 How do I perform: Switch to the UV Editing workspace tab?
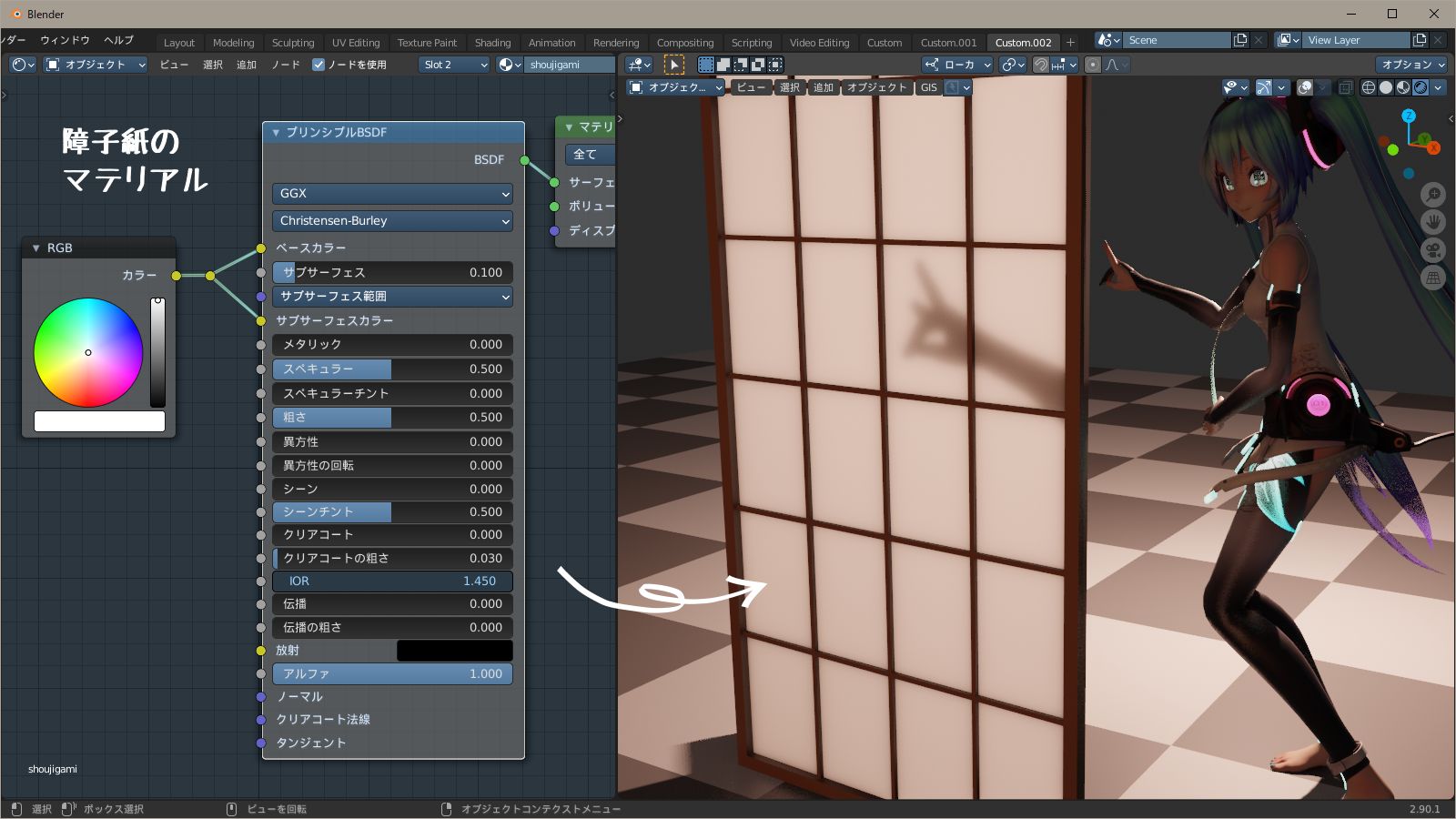coord(356,43)
